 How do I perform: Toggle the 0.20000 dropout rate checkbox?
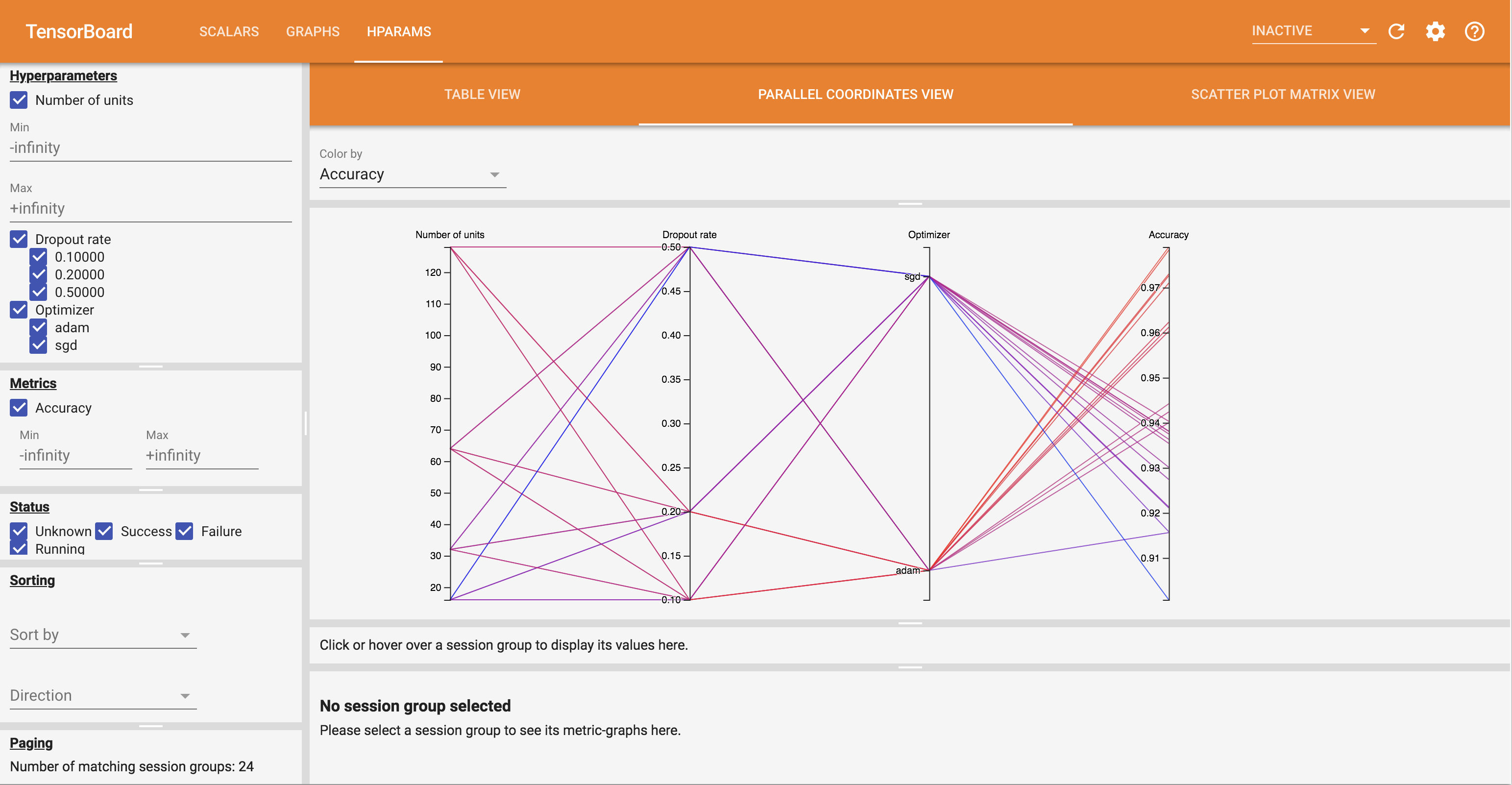pyautogui.click(x=39, y=274)
